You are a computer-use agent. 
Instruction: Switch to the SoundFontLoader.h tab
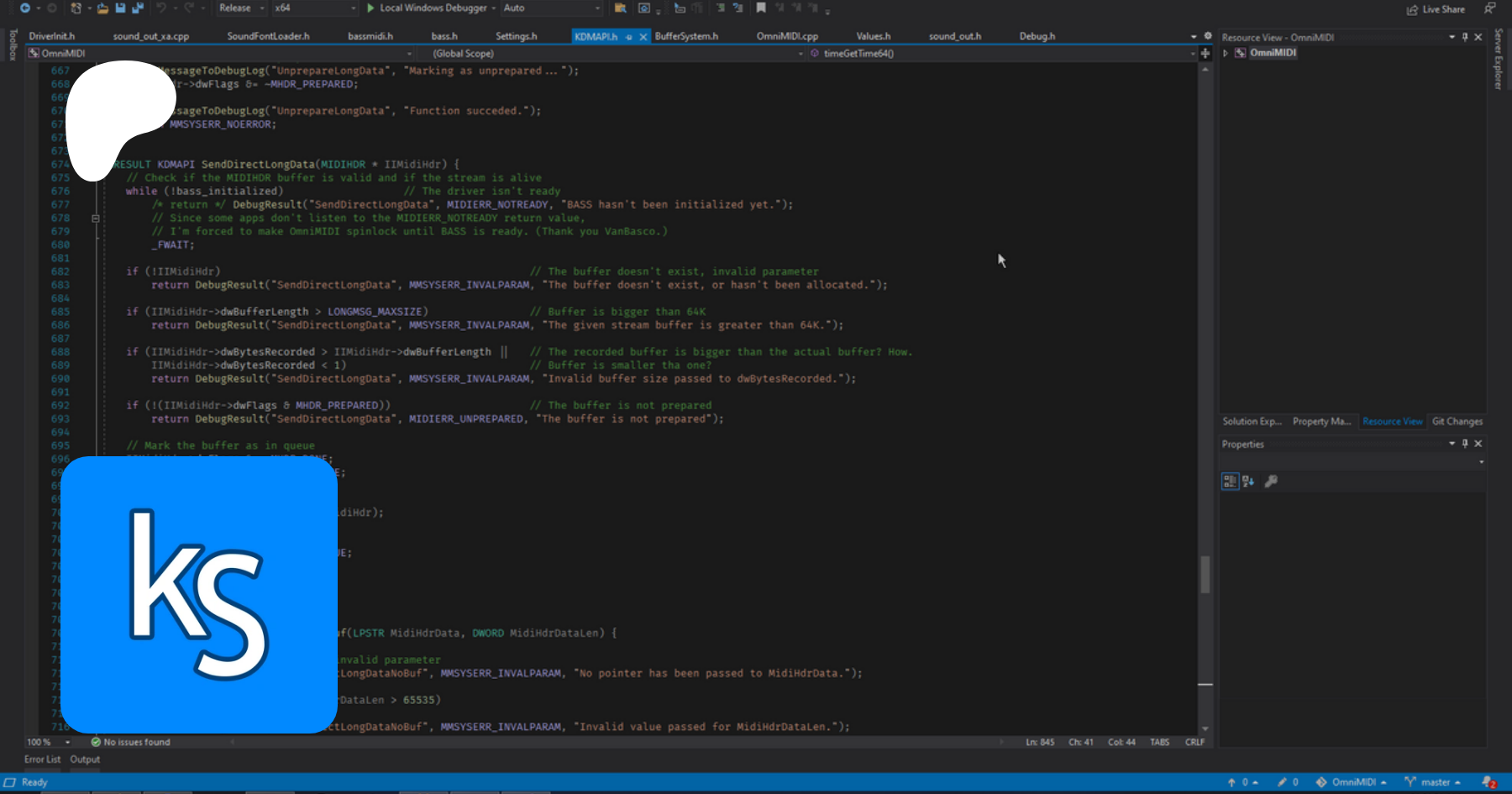coord(268,36)
